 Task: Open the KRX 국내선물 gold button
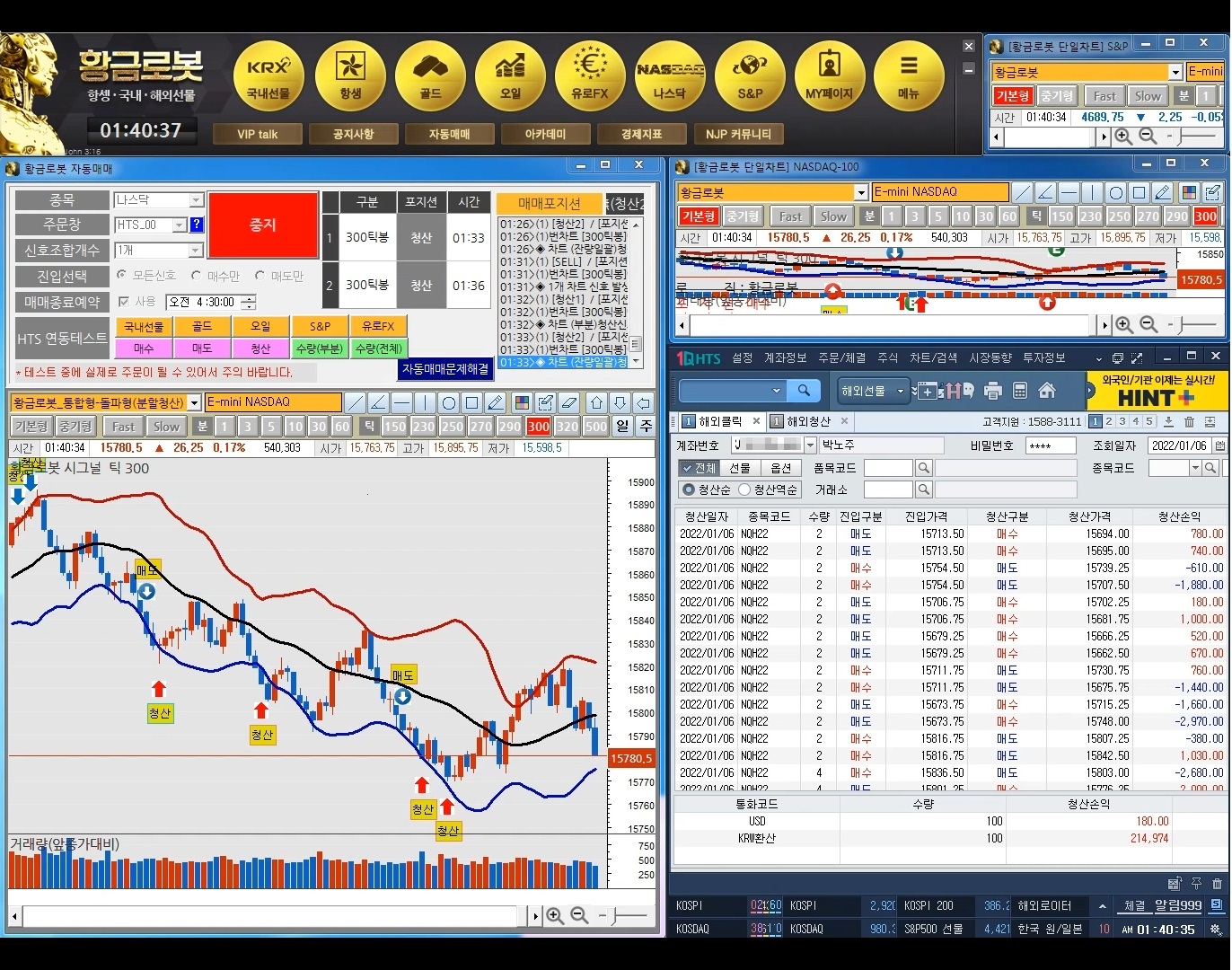[x=268, y=76]
